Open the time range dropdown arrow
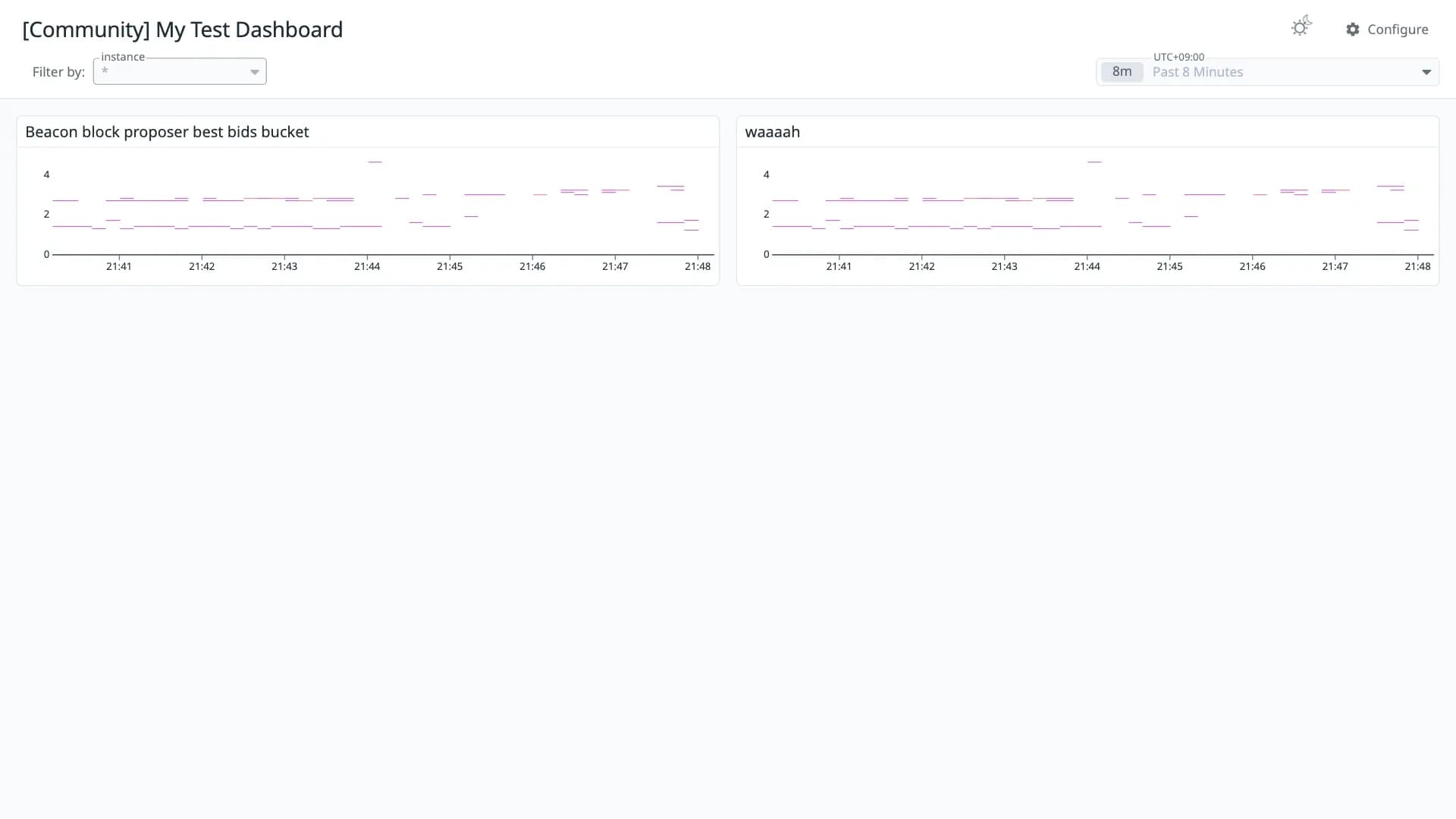Image resolution: width=1456 pixels, height=819 pixels. [1426, 72]
